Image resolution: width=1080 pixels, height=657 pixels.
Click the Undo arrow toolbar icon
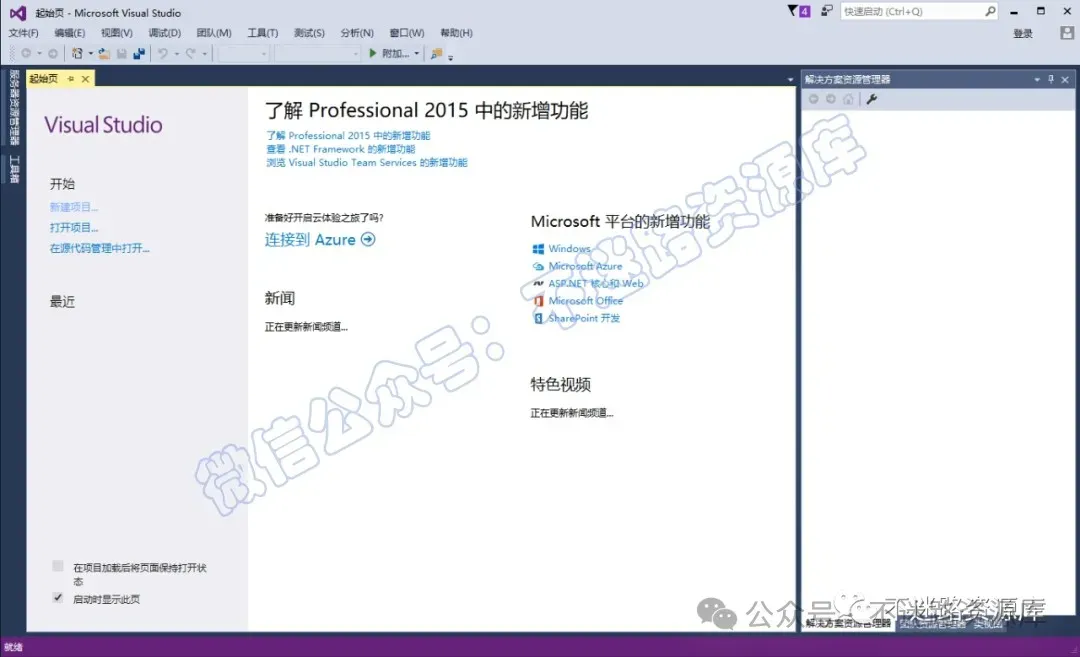163,53
